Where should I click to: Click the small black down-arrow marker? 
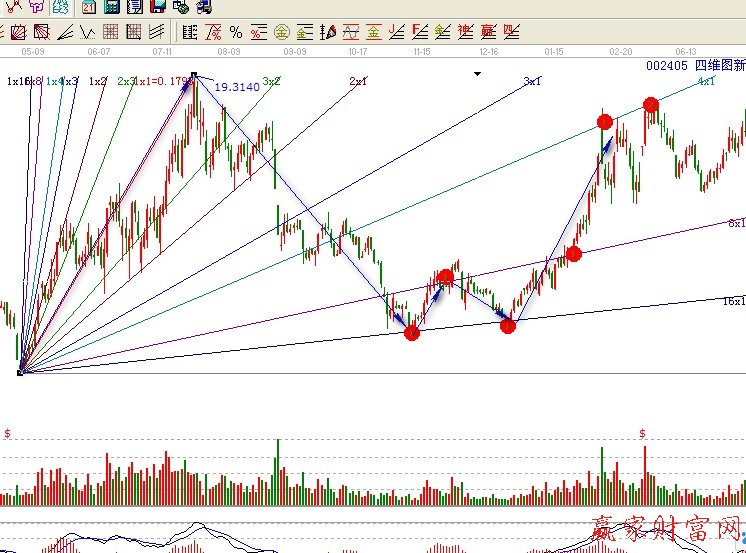478,73
